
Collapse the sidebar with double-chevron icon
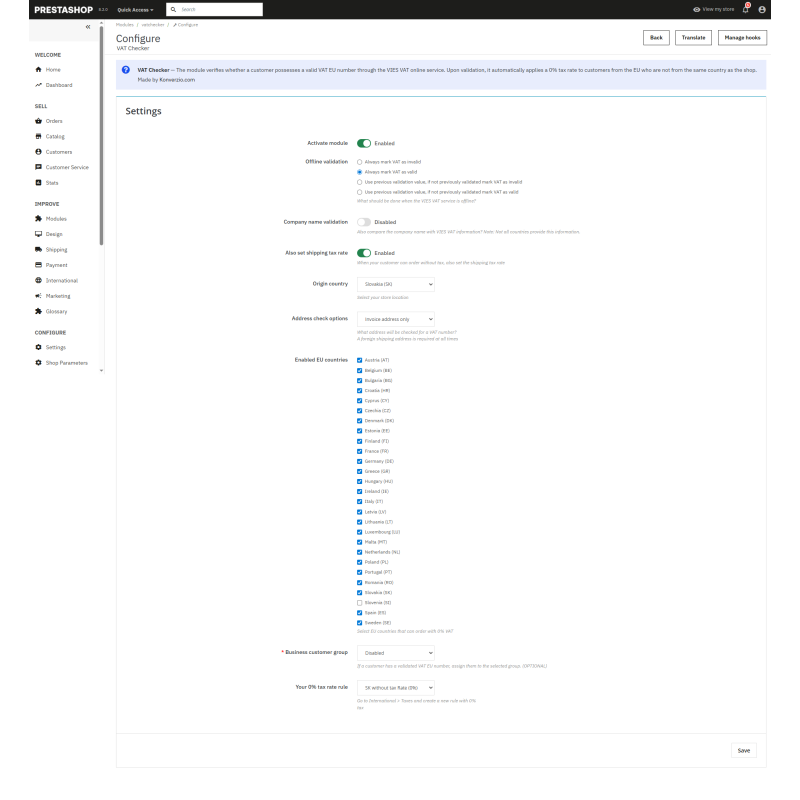(x=88, y=27)
